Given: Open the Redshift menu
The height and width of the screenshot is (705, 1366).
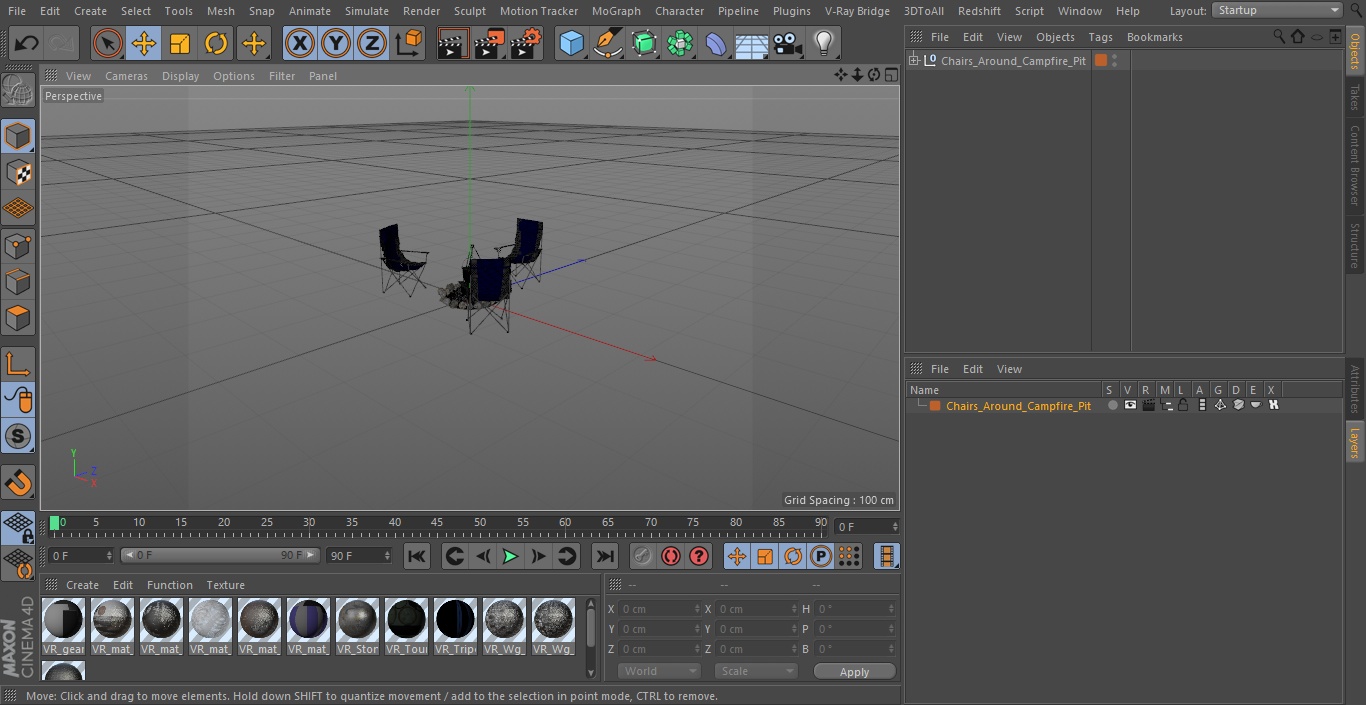Looking at the screenshot, I should [979, 11].
